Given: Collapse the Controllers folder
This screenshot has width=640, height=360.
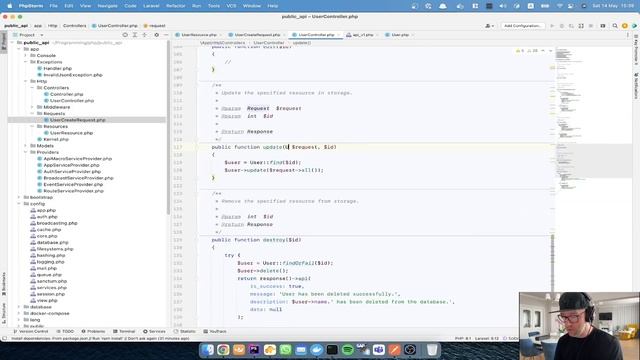Looking at the screenshot, I should (32, 88).
